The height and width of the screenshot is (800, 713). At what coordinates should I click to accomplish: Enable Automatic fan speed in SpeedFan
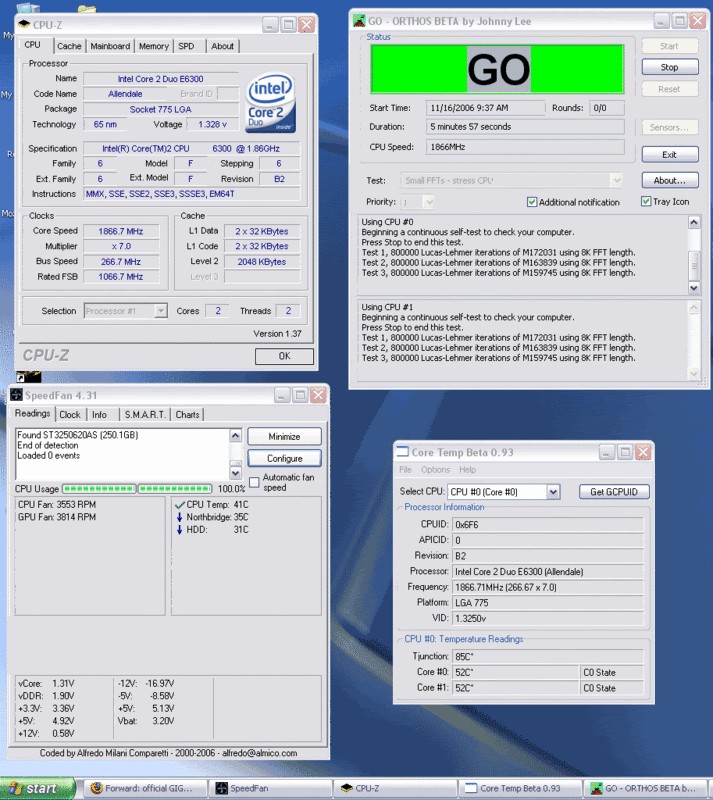pos(254,482)
